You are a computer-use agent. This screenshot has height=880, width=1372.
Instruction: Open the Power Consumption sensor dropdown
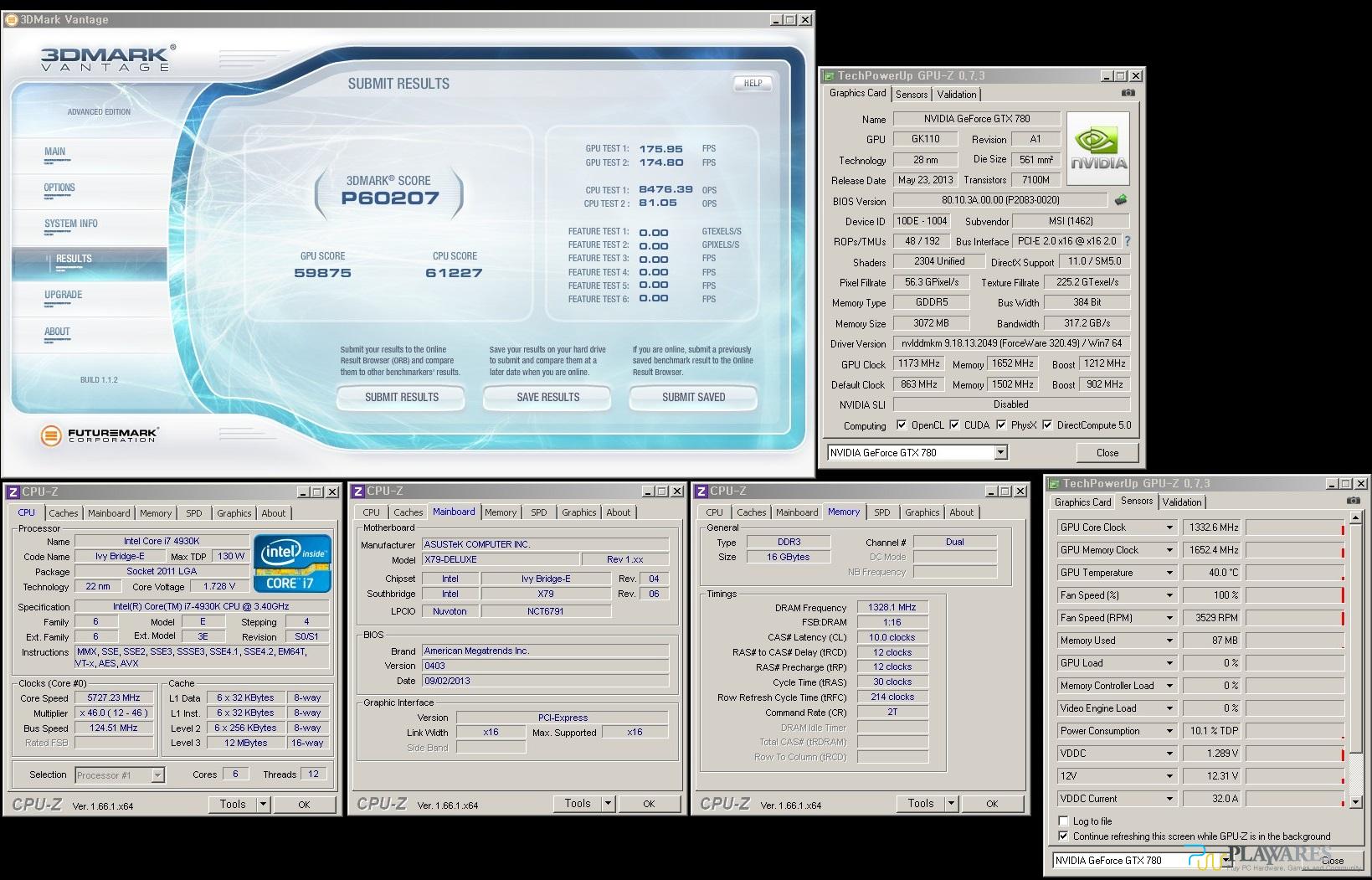1169,731
